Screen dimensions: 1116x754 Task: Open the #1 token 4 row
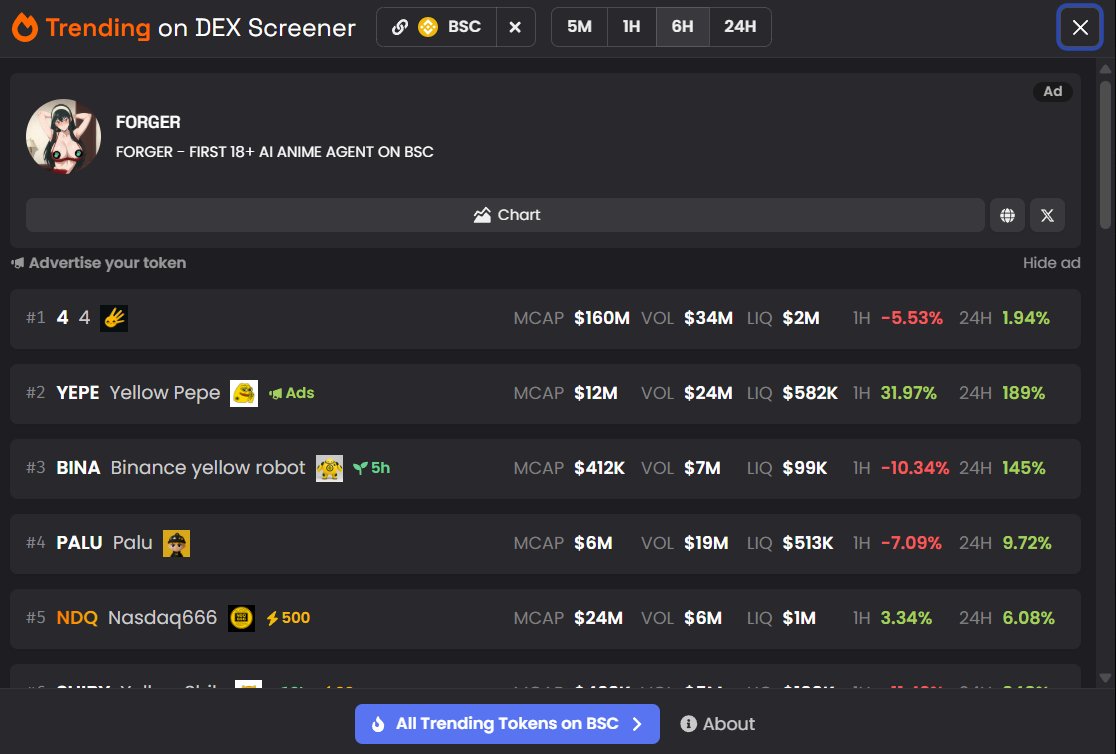click(545, 318)
